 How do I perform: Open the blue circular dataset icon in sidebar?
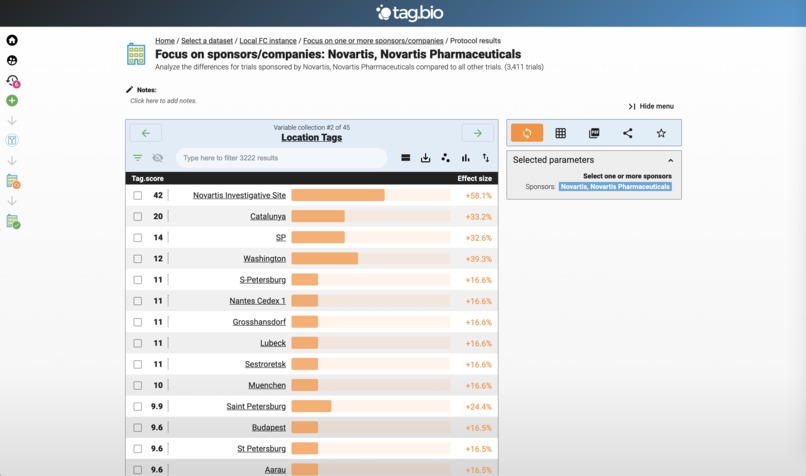(x=12, y=140)
